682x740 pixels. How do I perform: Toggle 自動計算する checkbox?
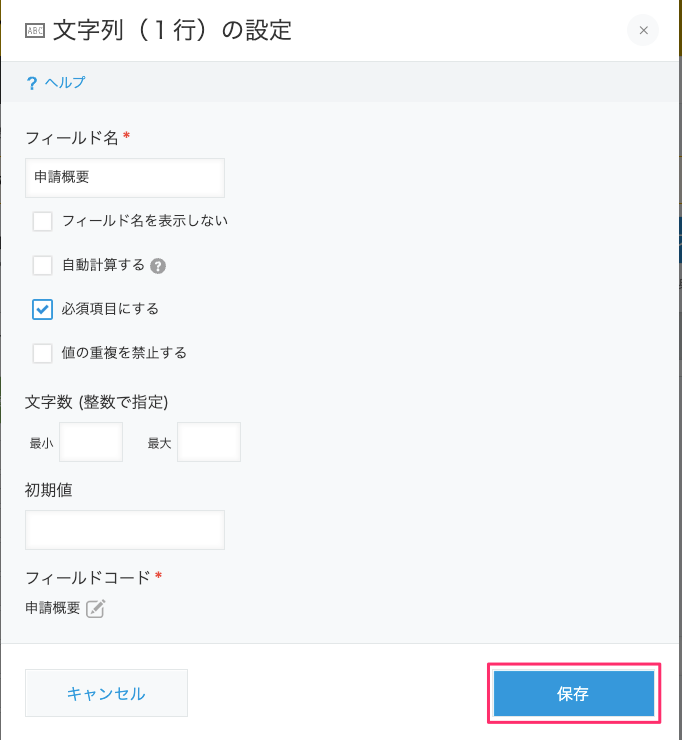coord(42,265)
